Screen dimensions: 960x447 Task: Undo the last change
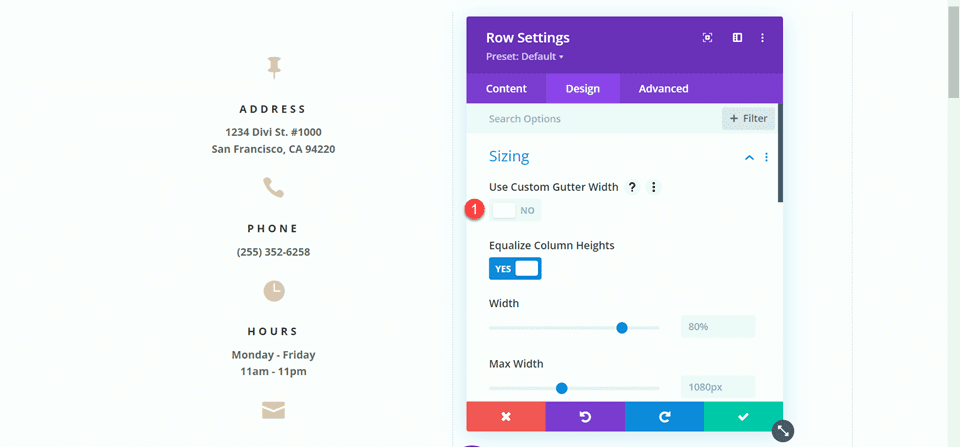click(585, 416)
